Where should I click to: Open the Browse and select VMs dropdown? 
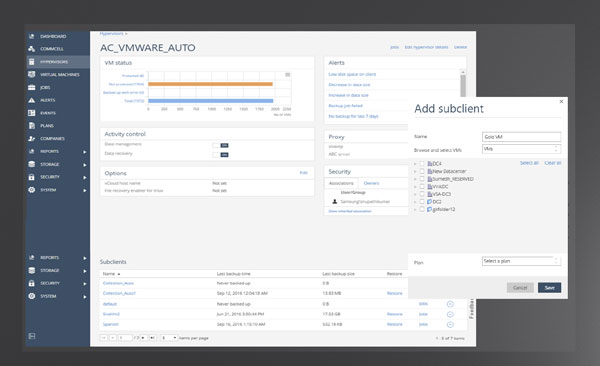click(x=522, y=149)
